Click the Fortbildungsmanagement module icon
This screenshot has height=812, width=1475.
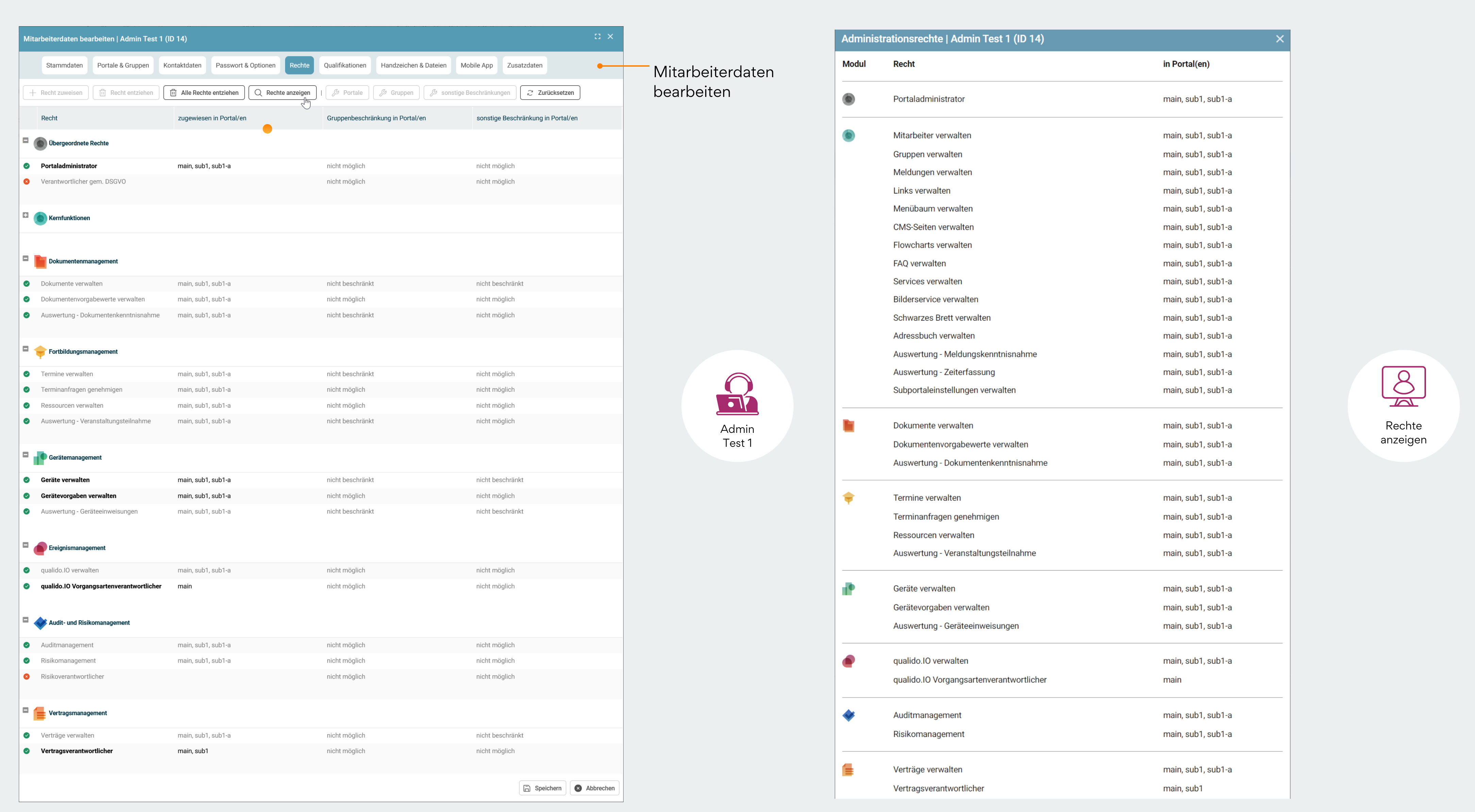(40, 352)
